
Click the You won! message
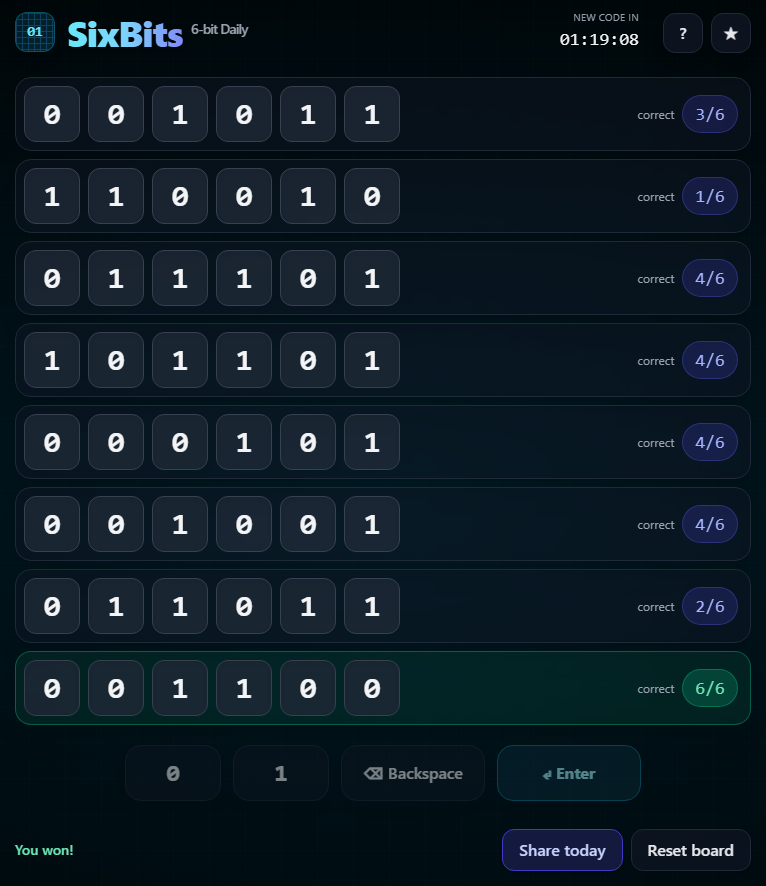pos(44,850)
